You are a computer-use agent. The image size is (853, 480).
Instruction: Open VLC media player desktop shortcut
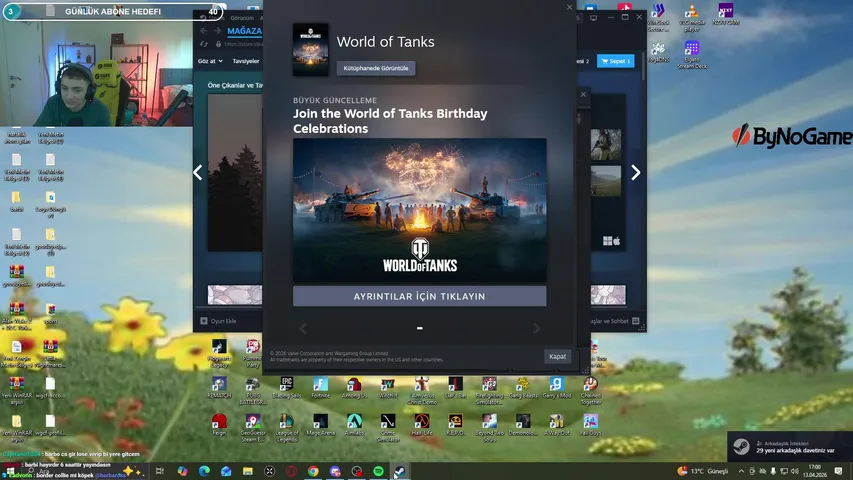pyautogui.click(x=691, y=17)
